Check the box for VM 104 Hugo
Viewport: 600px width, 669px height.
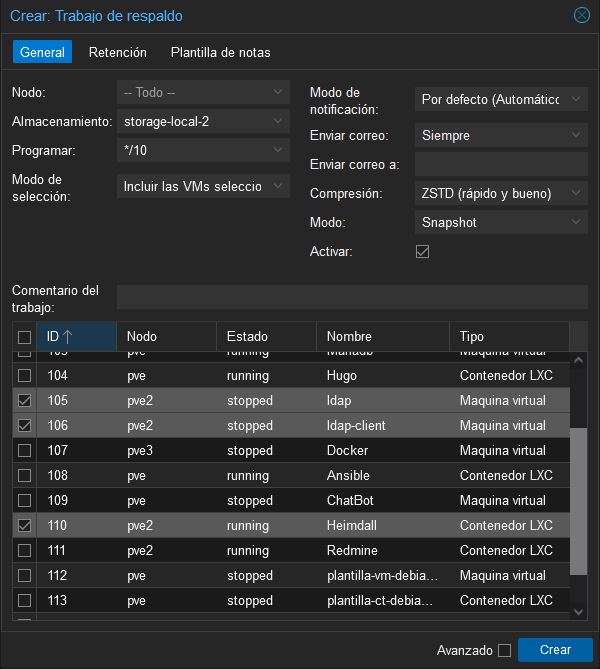[x=24, y=375]
